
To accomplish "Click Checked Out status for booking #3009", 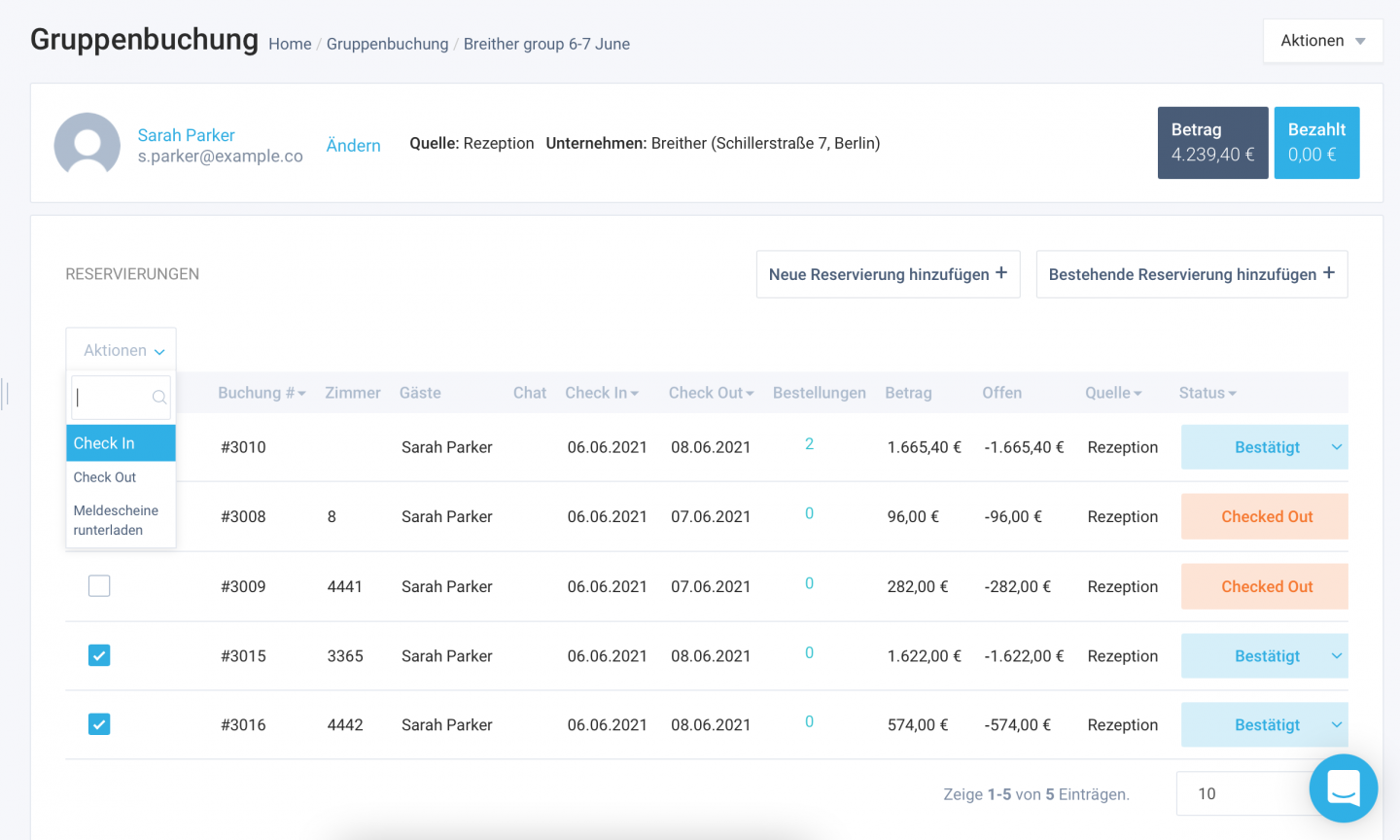I will click(x=1265, y=586).
